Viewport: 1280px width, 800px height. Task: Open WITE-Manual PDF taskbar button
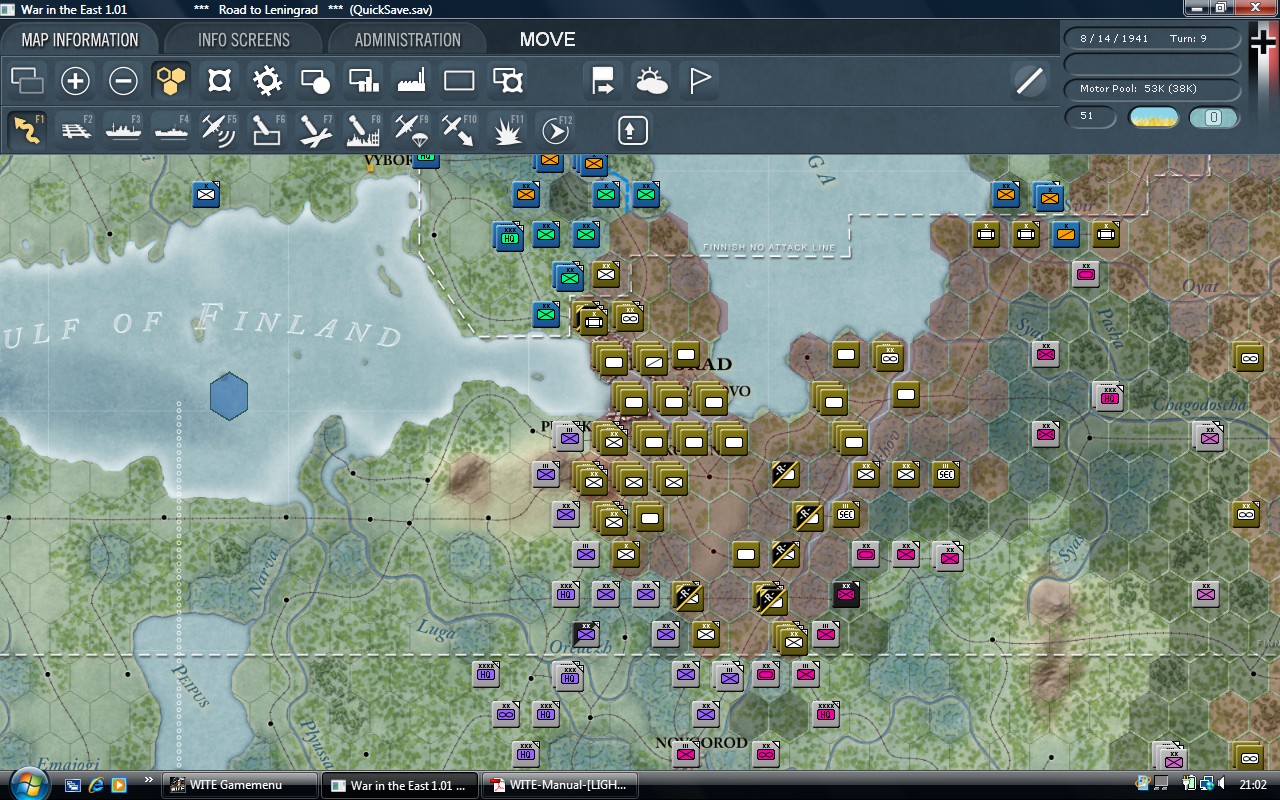[559, 785]
